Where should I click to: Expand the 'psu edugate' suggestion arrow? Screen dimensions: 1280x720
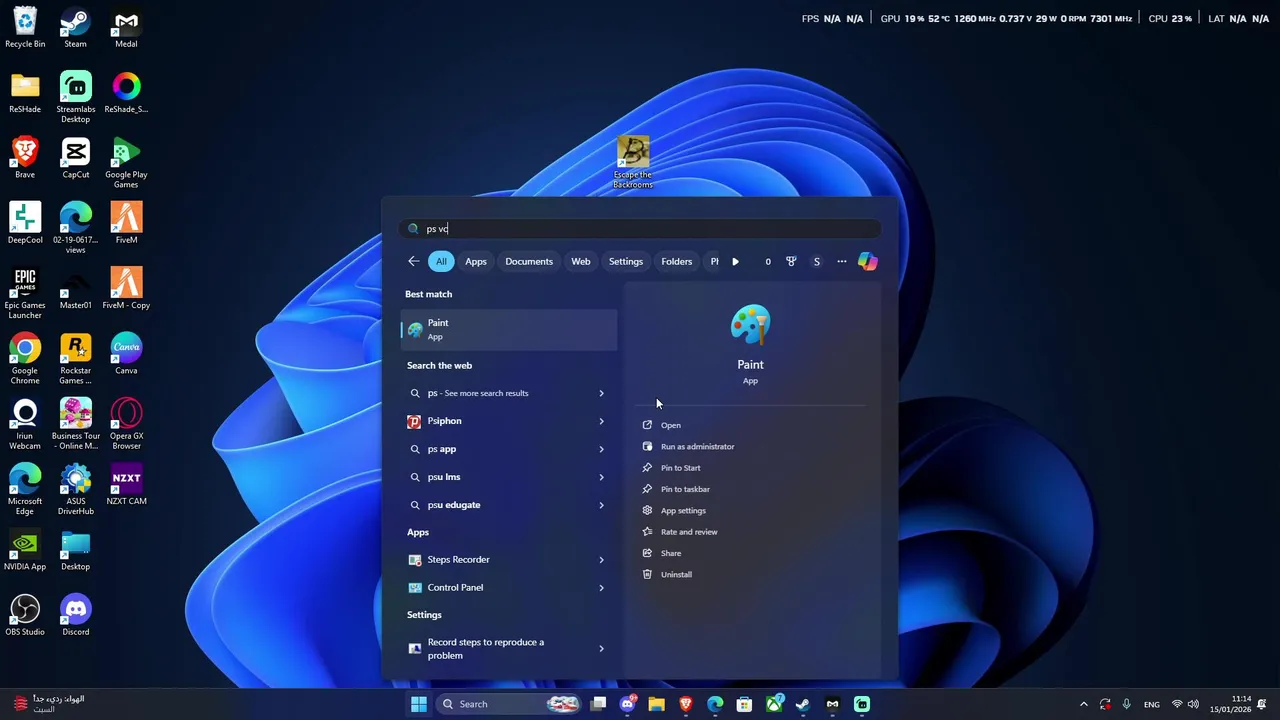point(601,505)
